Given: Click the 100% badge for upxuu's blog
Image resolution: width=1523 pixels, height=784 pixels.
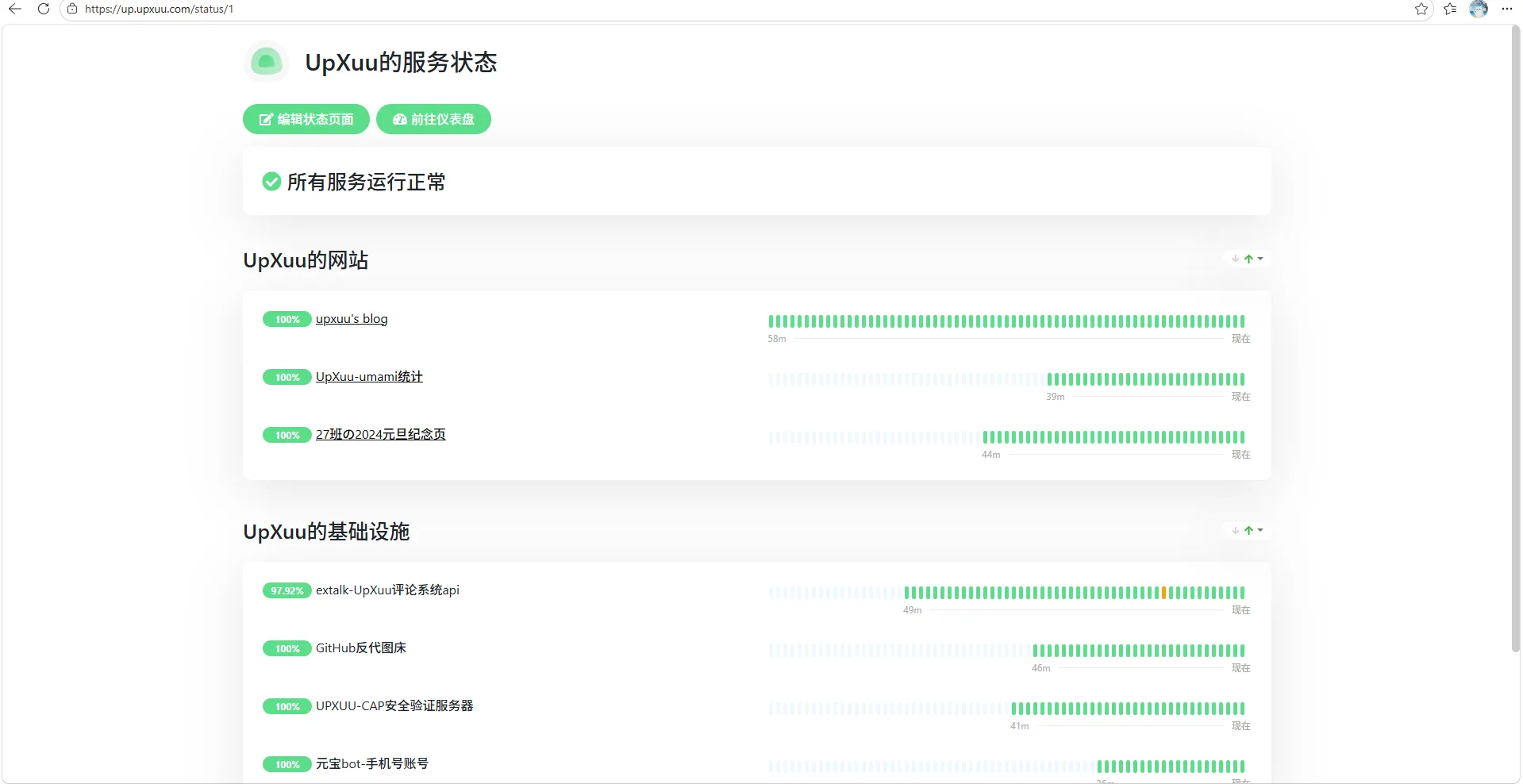Looking at the screenshot, I should 287,319.
